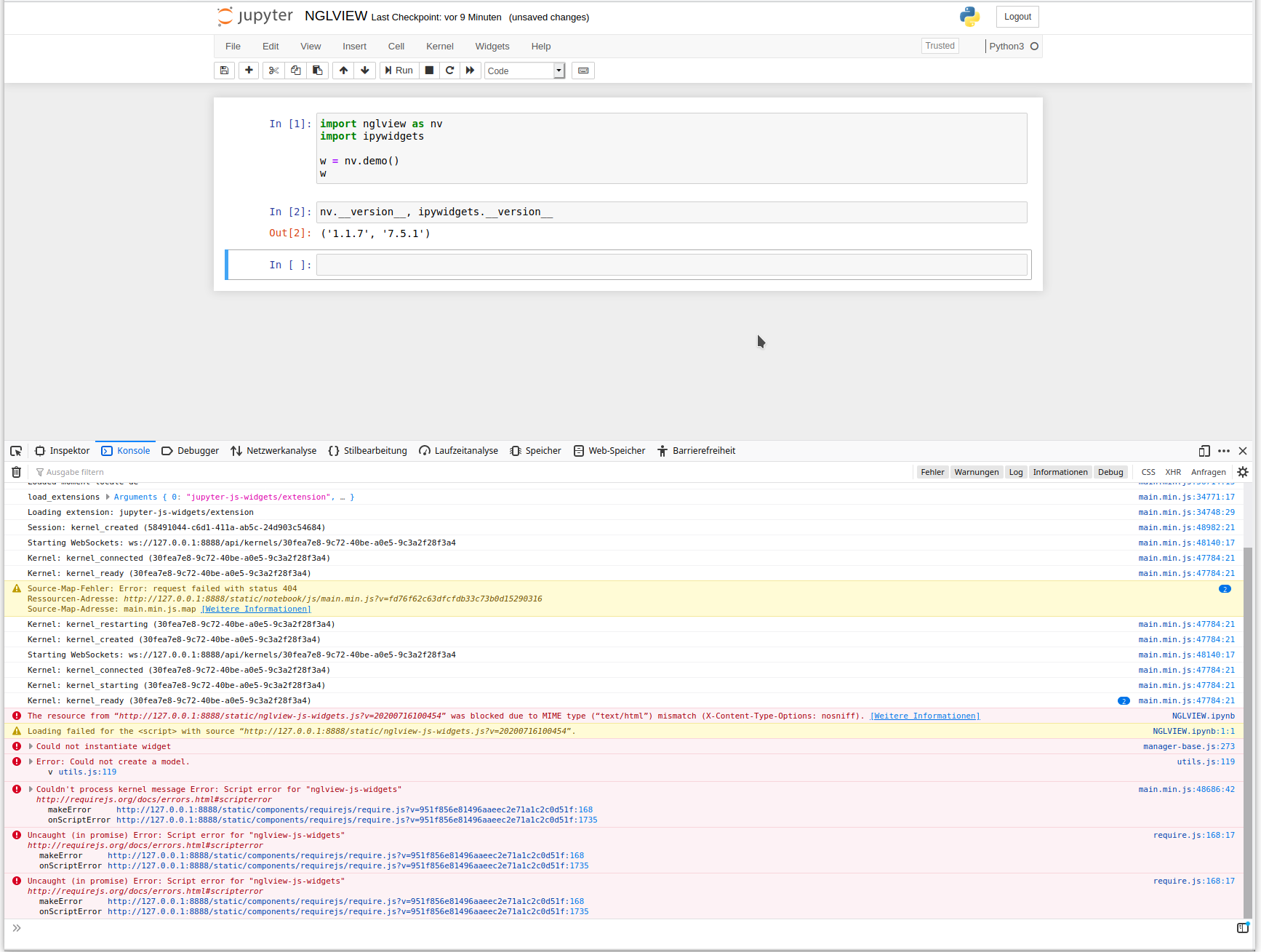Viewport: 1261px width, 952px height.
Task: Open the command palette keyboard icon
Action: tap(583, 71)
